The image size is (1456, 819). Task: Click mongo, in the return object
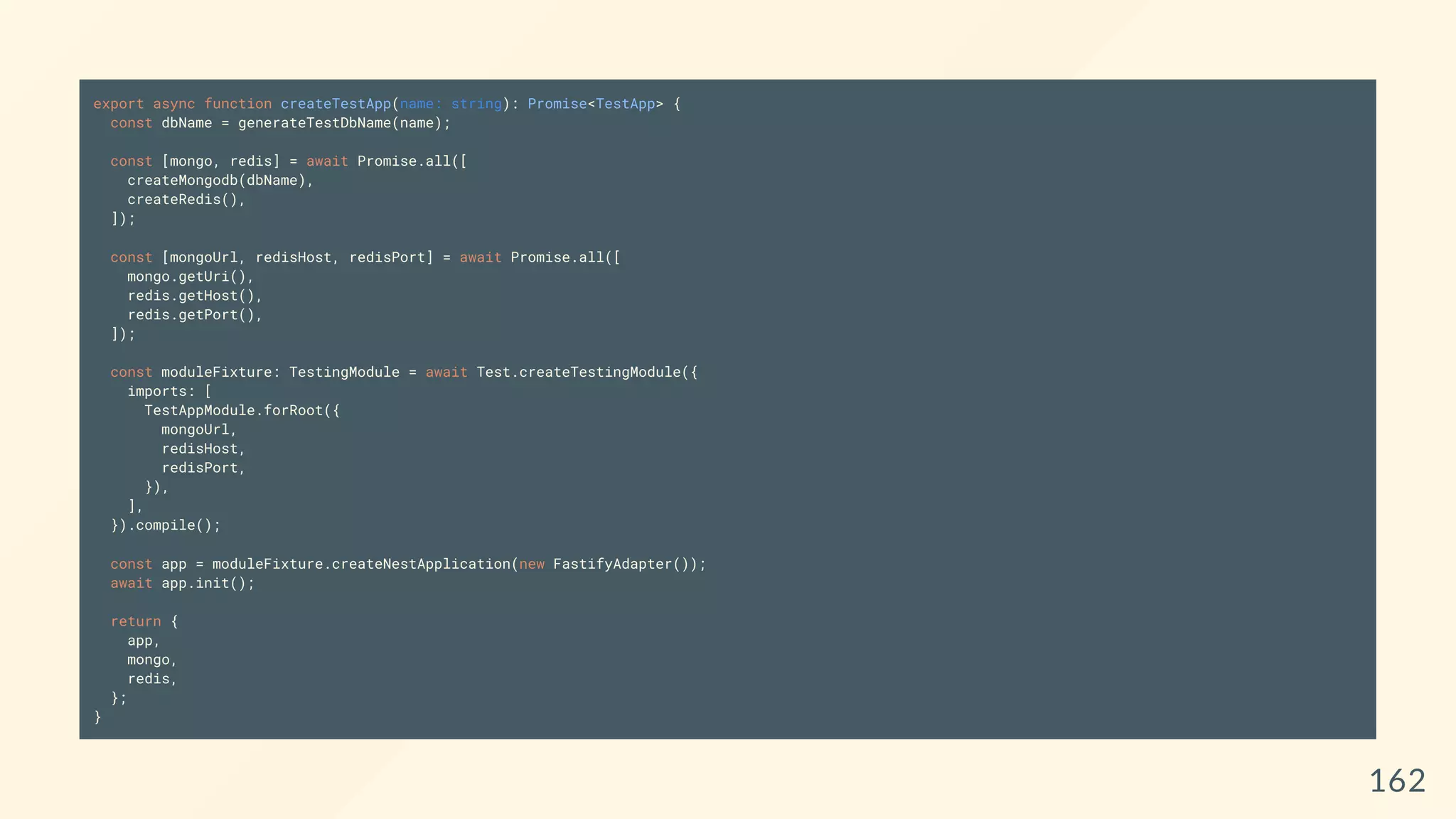click(152, 660)
